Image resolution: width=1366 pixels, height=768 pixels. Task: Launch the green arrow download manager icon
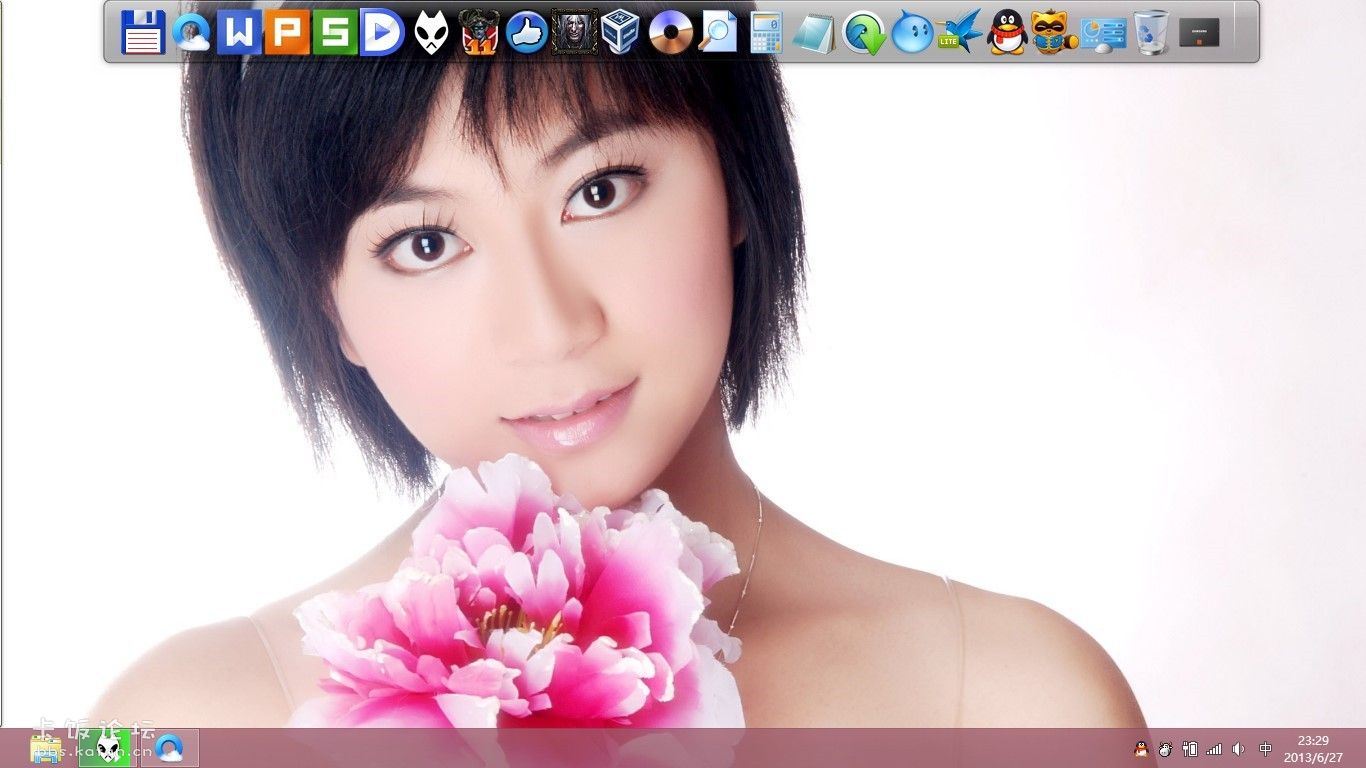tap(863, 32)
